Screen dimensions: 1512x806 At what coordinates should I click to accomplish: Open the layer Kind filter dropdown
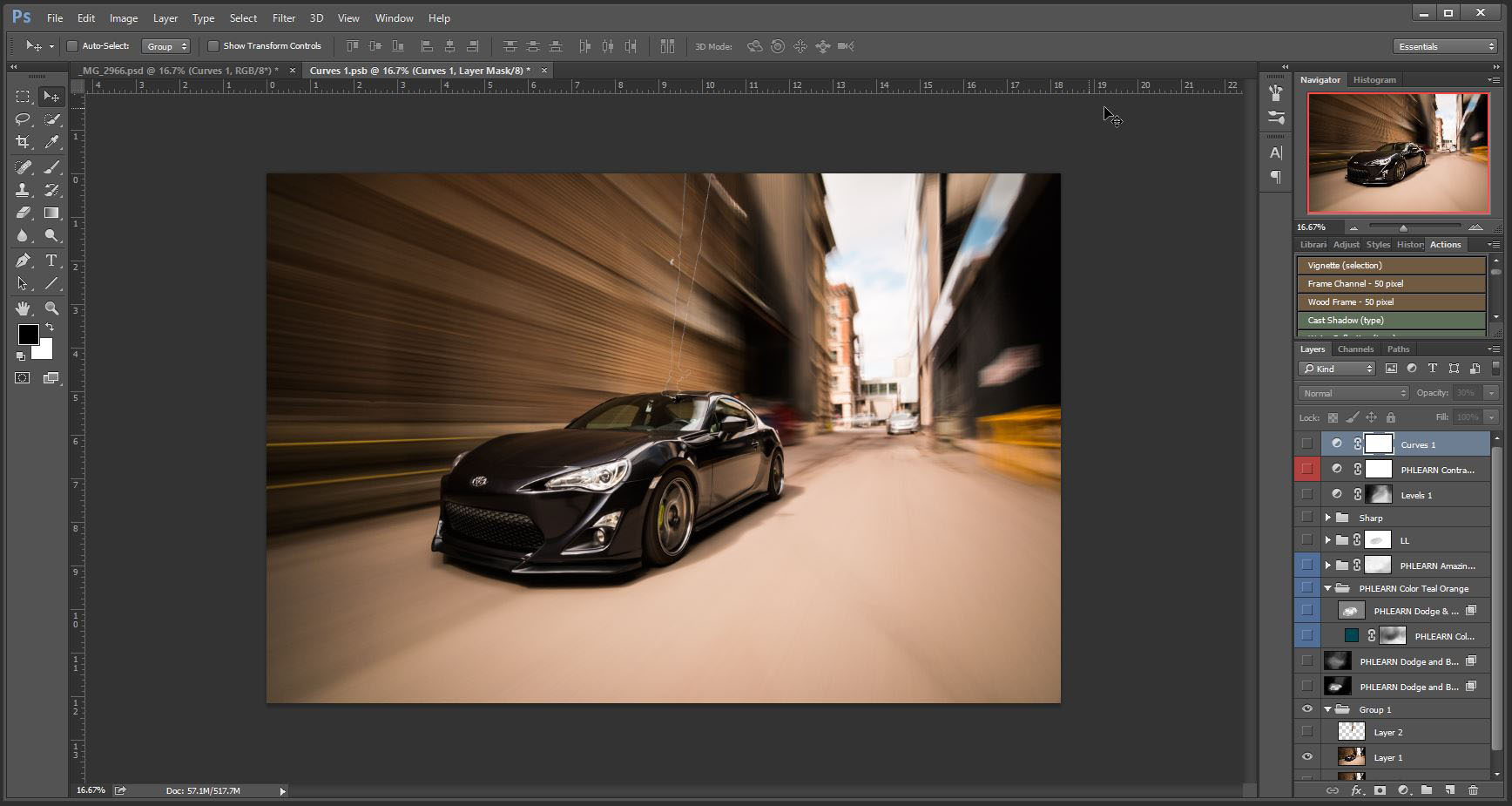point(1338,369)
